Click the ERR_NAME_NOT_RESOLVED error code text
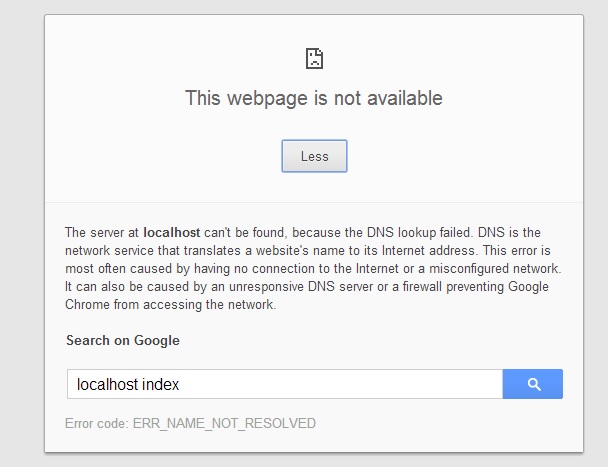Screen dimensions: 608x467 coord(224,423)
